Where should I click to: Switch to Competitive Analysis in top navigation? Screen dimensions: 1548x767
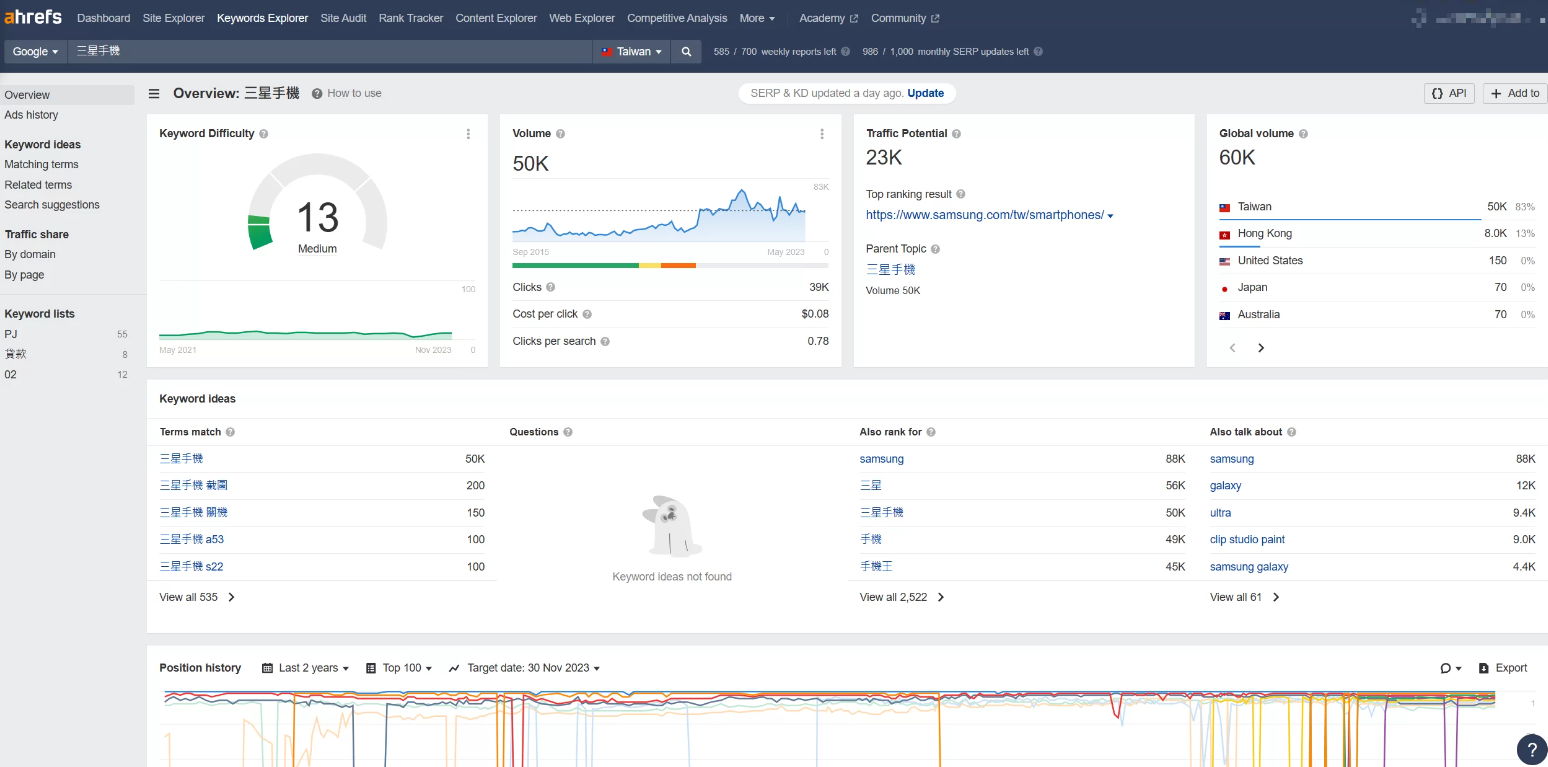pos(677,18)
